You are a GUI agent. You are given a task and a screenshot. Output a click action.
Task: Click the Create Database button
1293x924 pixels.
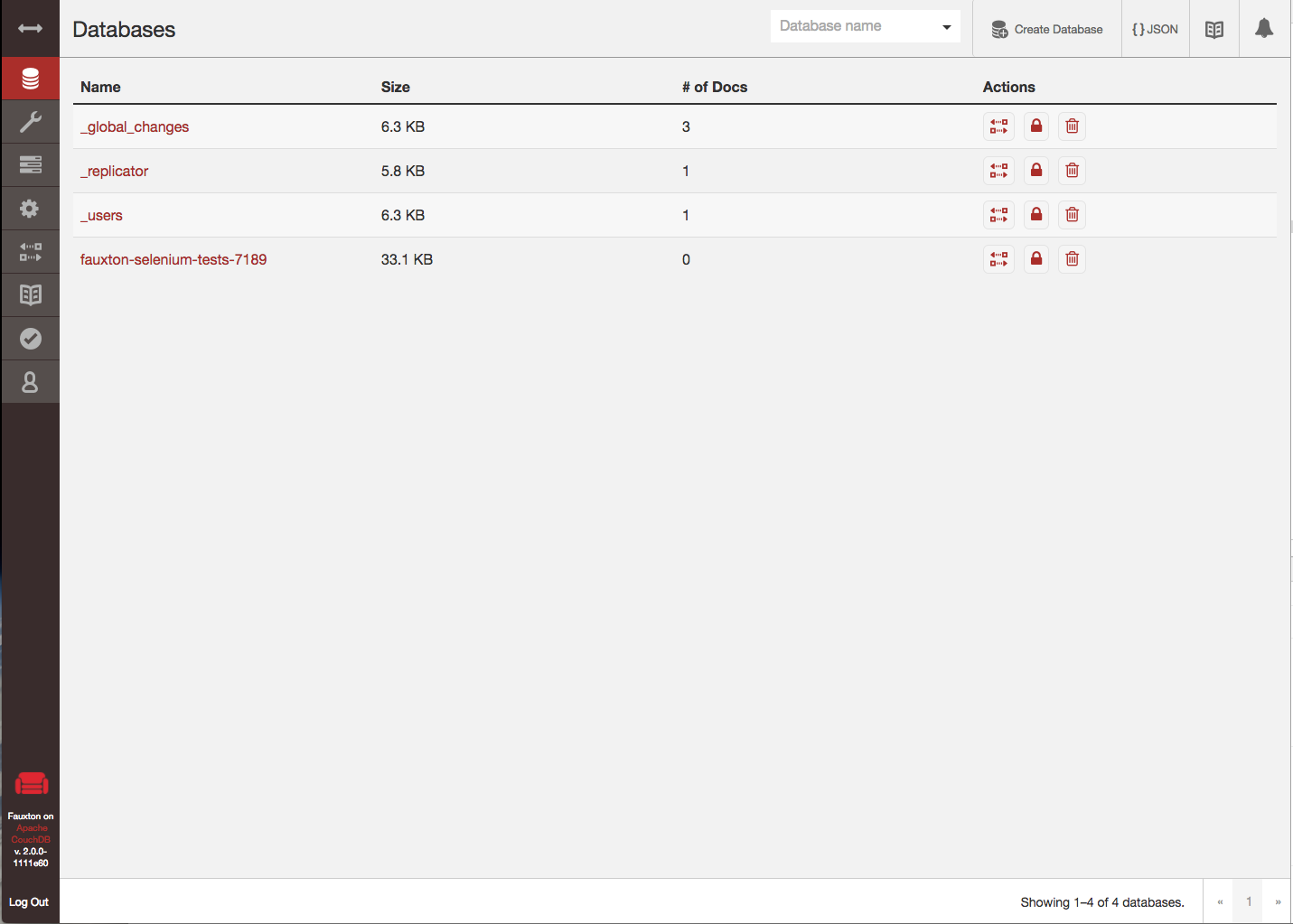click(x=1047, y=29)
